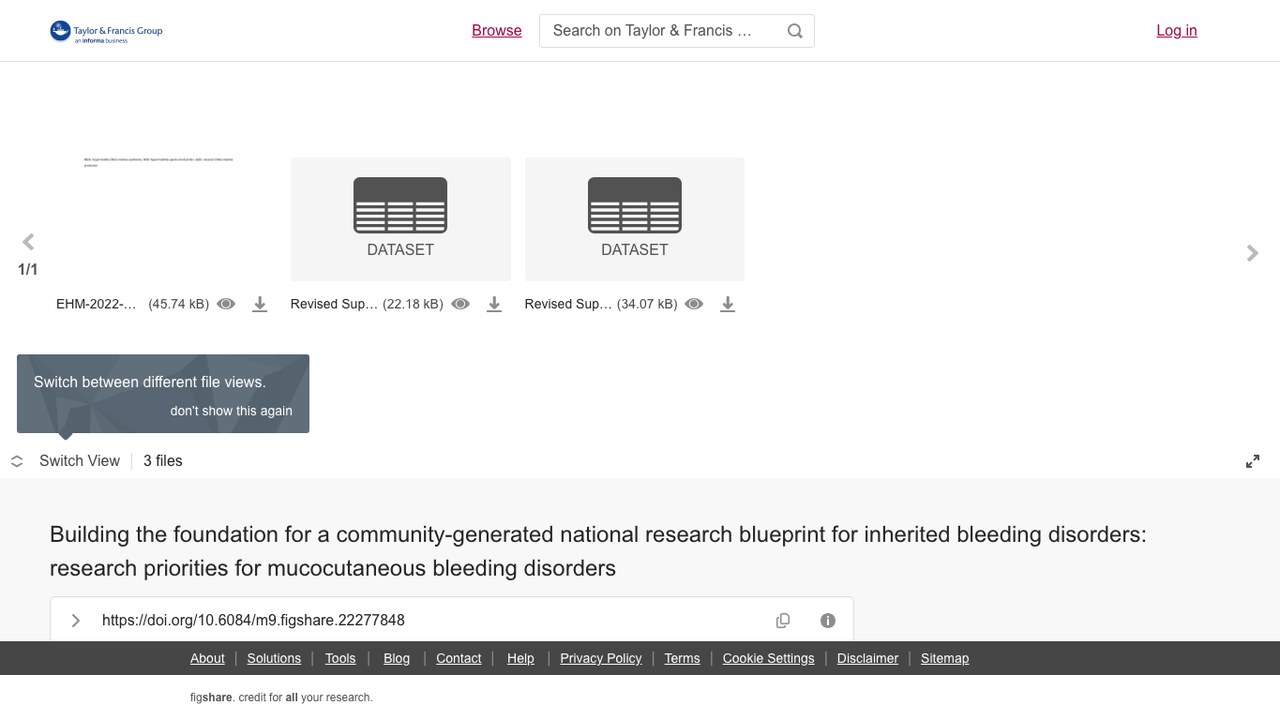Open the Privacy Policy footer link
The width and height of the screenshot is (1280, 720).
coord(601,658)
